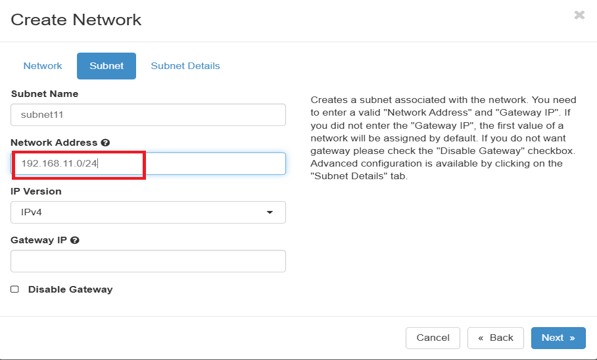Viewport: 597px width, 360px height.
Task: Check the Disable Gateway checkbox
Action: pyautogui.click(x=15, y=289)
